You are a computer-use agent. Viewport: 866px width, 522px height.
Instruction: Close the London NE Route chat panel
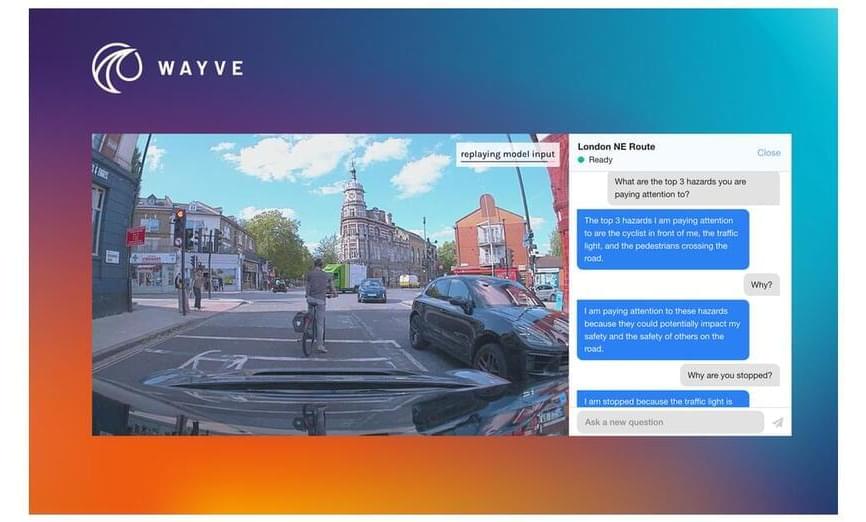point(768,153)
